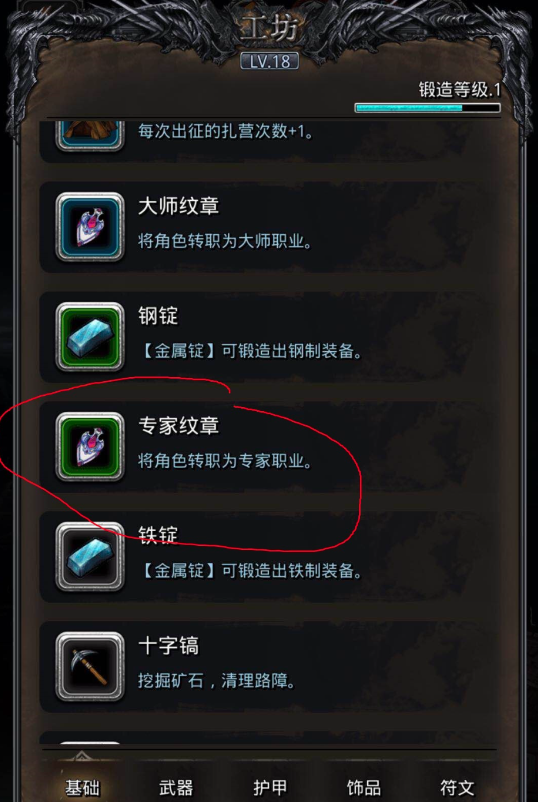Click the 锻造等级.1 label

[x=460, y=90]
